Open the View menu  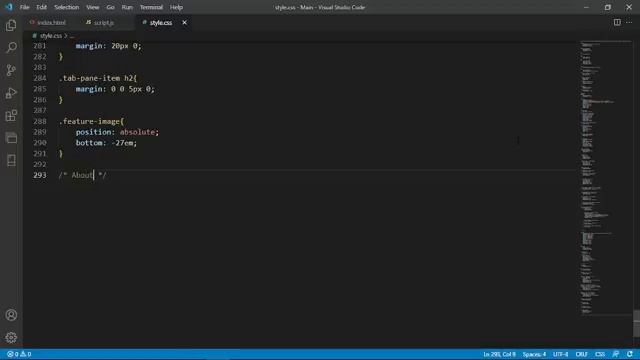click(x=93, y=7)
